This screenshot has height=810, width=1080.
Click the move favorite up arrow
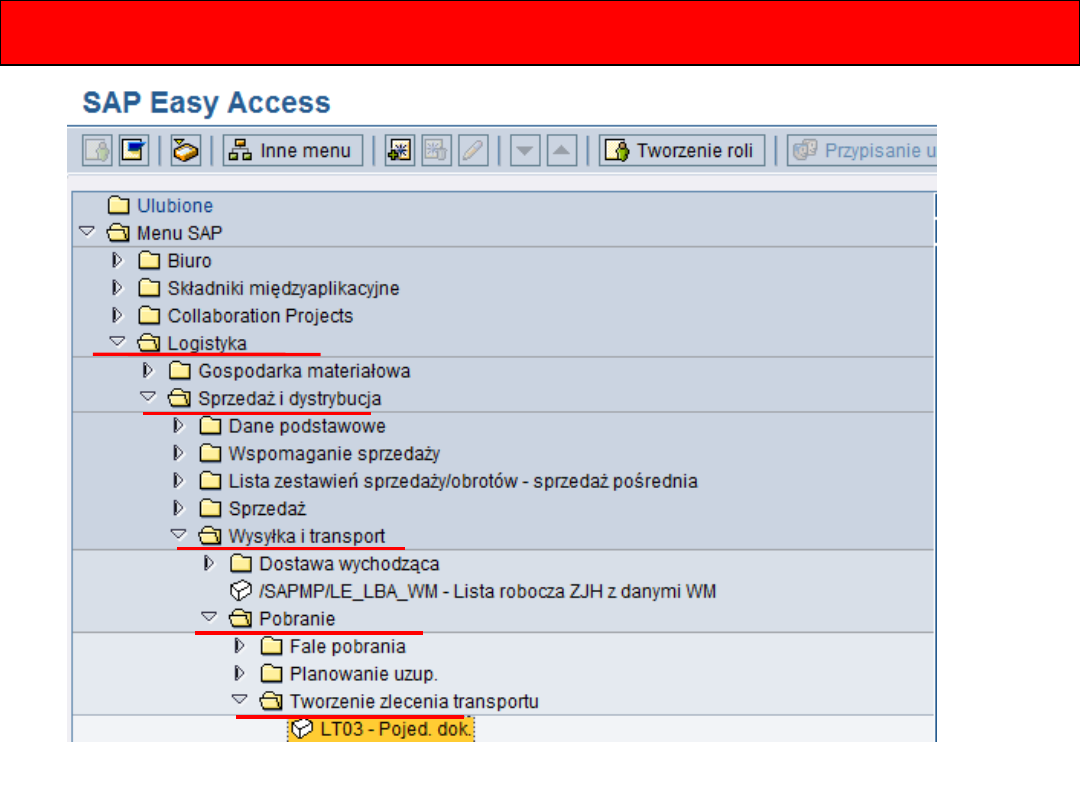tap(563, 151)
